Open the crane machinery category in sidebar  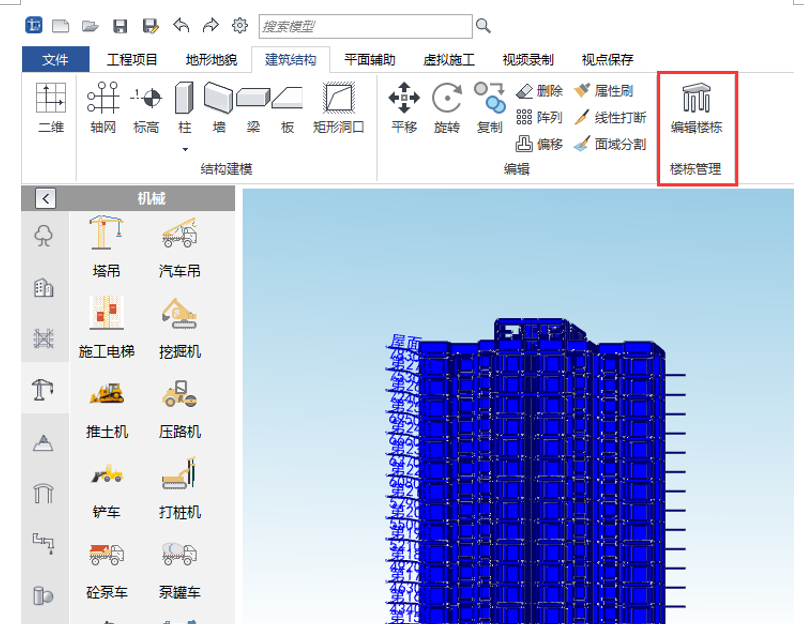44,389
